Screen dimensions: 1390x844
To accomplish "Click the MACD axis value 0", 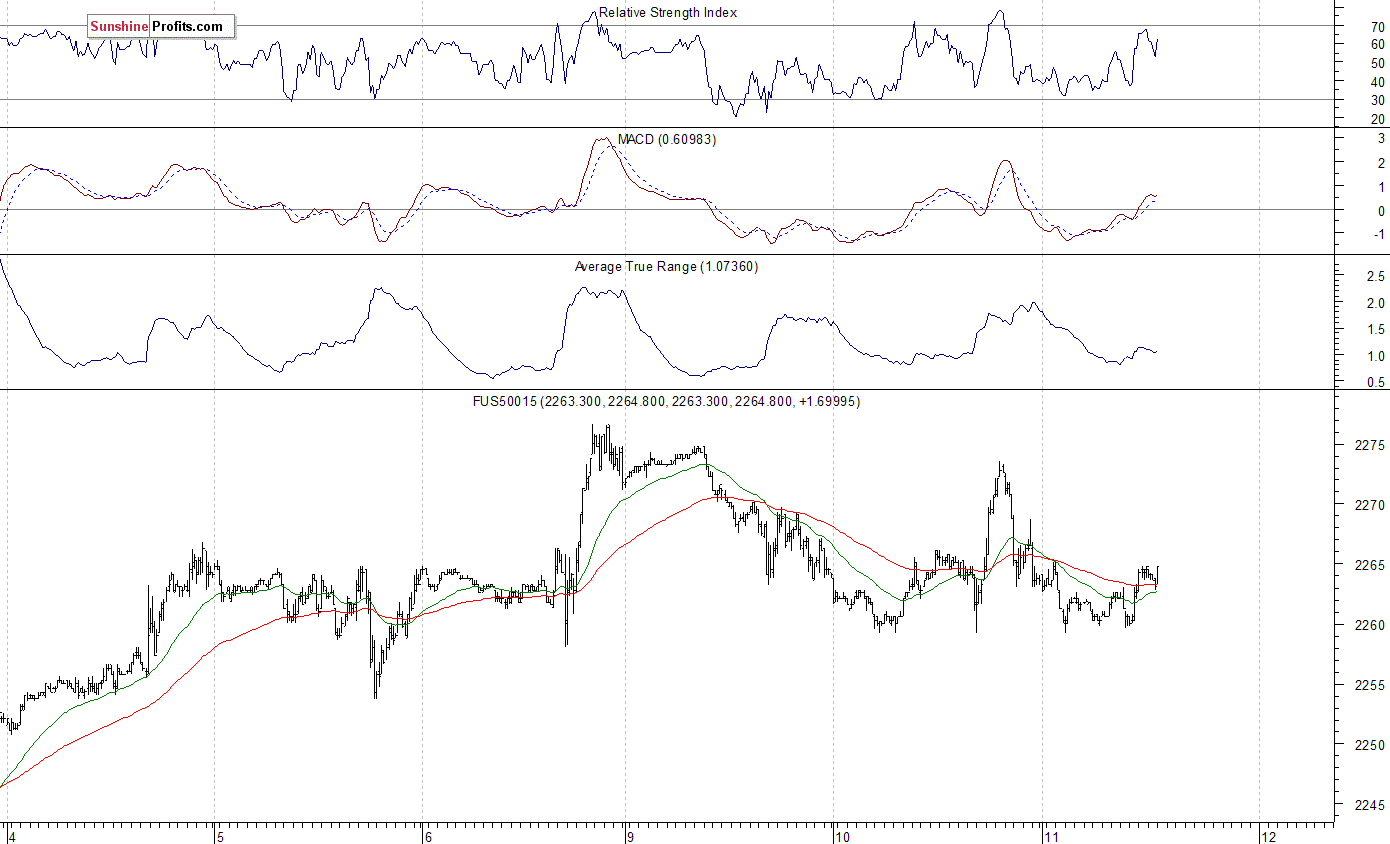I will point(1381,211).
